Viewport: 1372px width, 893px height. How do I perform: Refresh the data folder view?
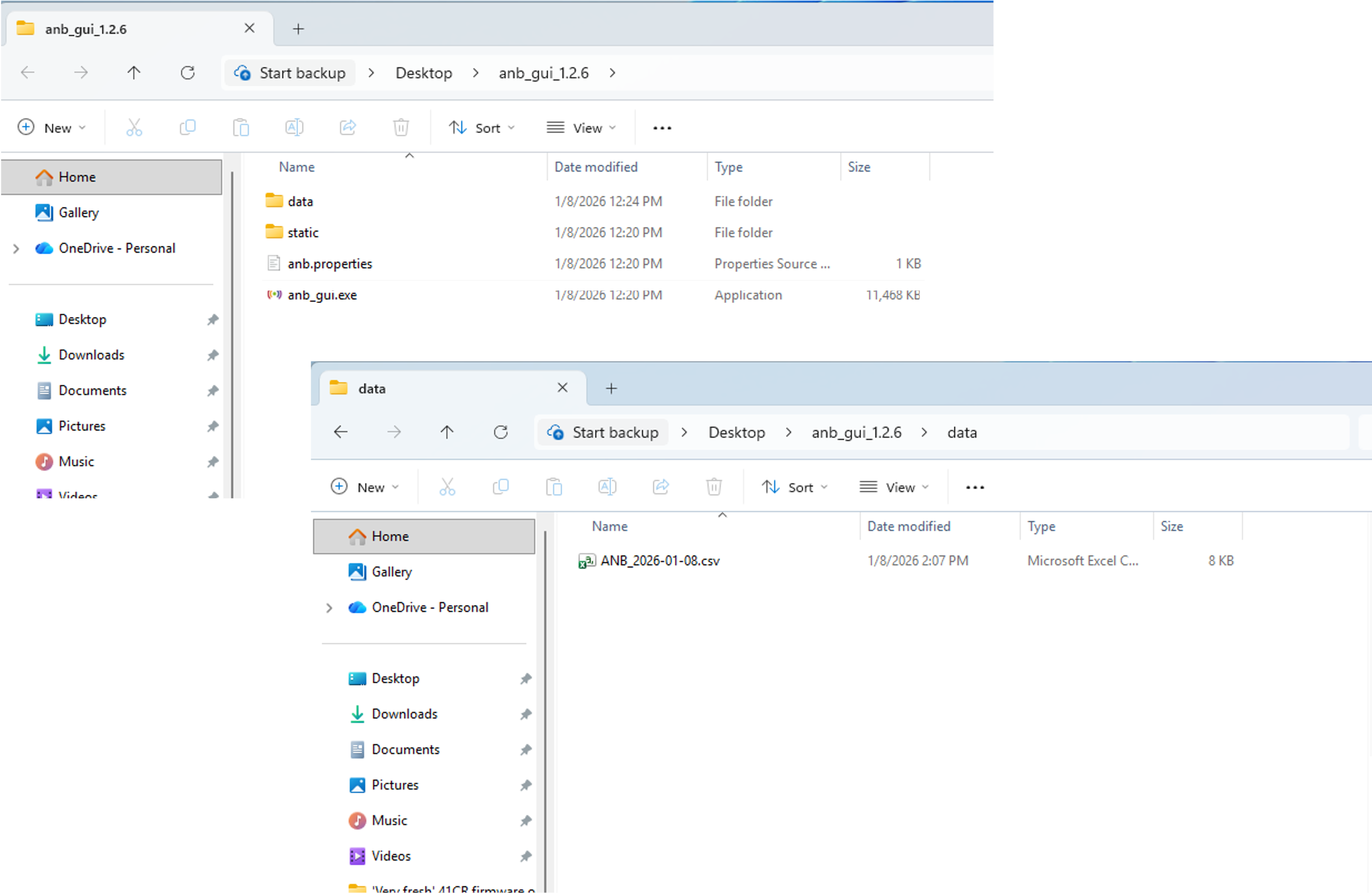(x=501, y=432)
